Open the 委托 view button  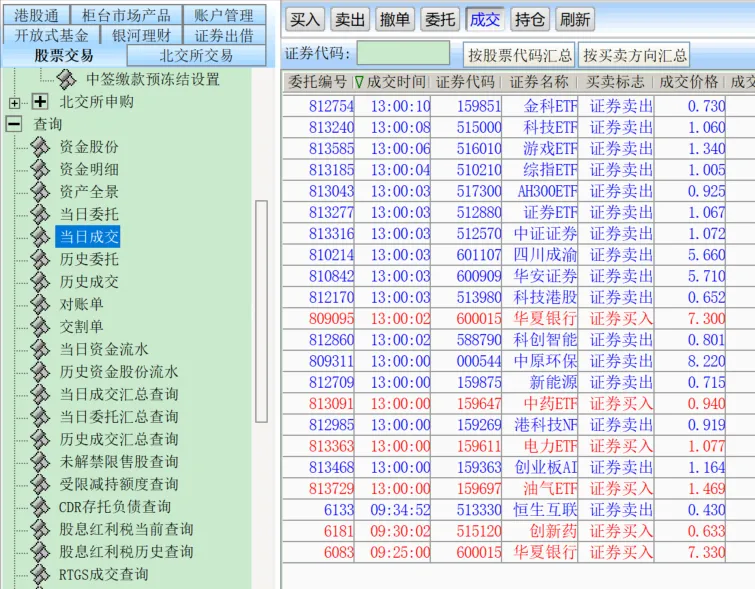click(x=440, y=19)
